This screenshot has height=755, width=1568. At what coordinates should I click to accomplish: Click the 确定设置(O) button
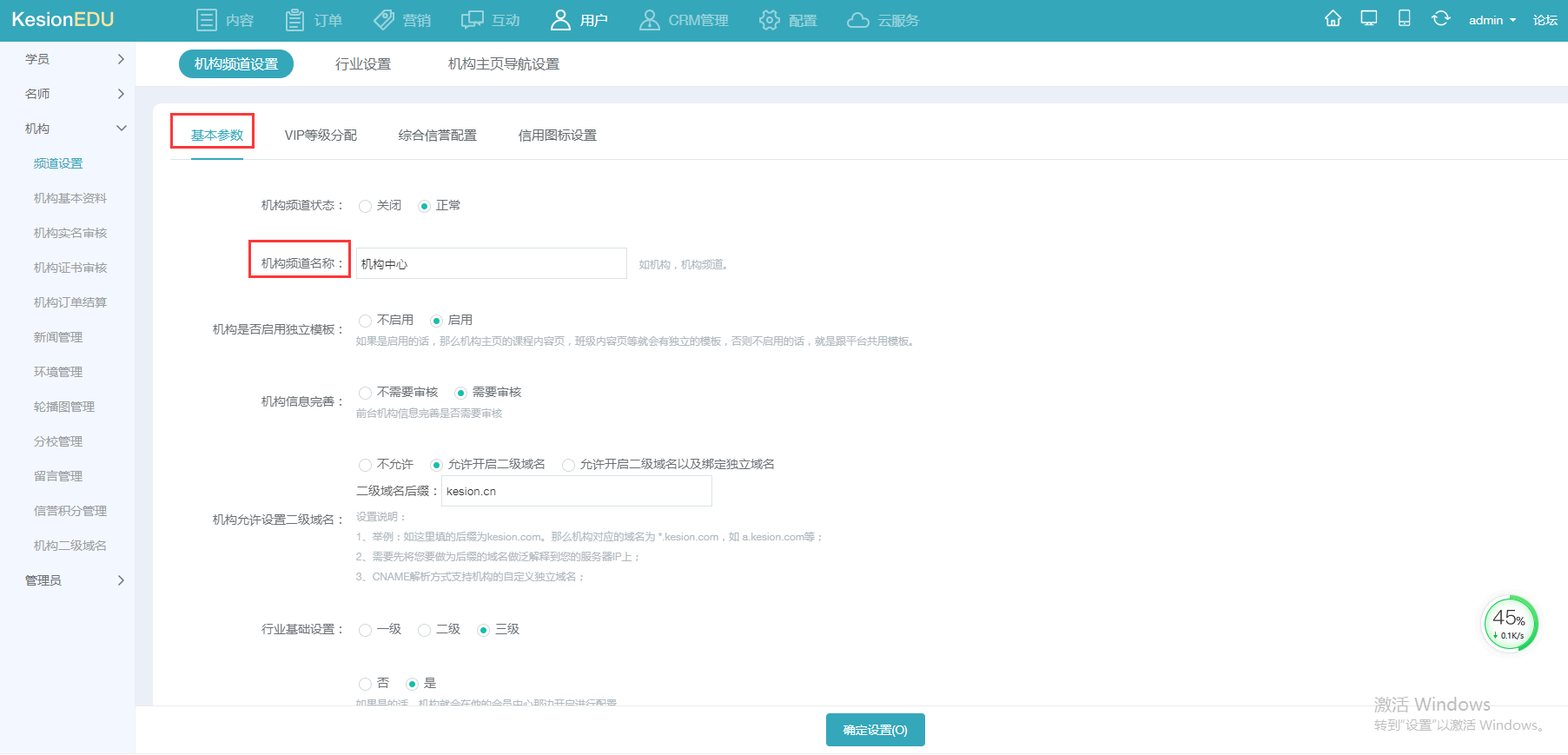(x=875, y=730)
